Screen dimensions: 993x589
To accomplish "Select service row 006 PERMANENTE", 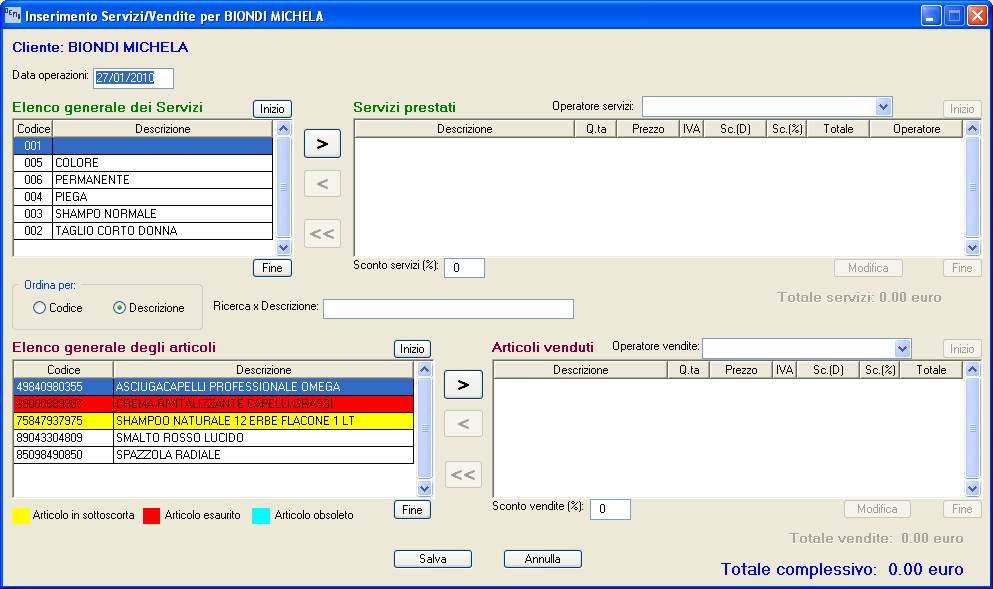I will 143,180.
